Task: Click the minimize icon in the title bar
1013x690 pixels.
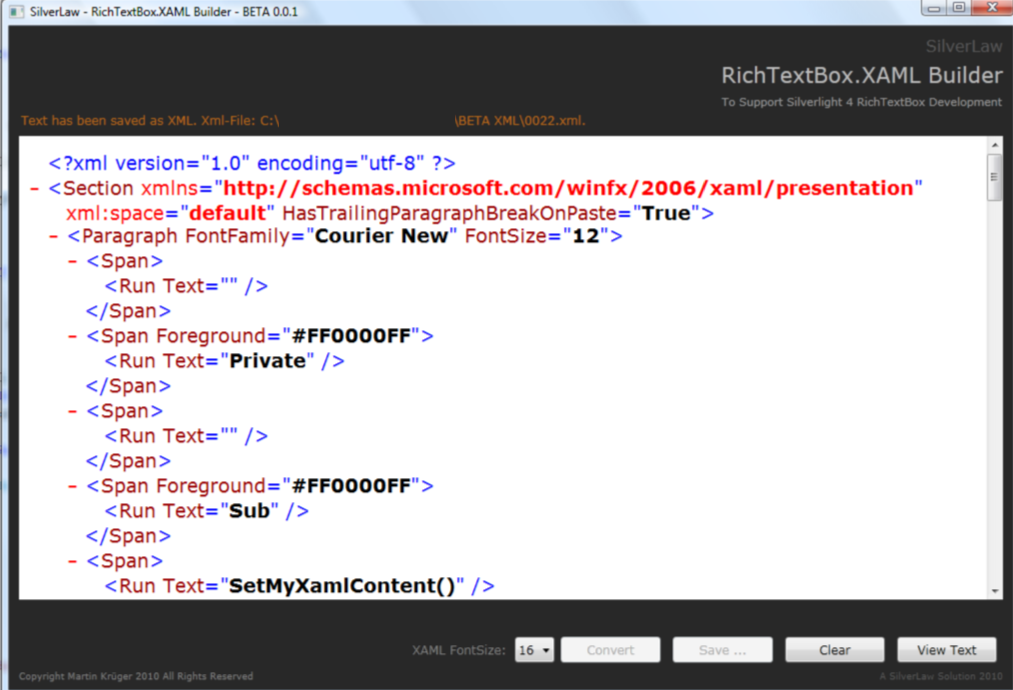Action: point(936,9)
